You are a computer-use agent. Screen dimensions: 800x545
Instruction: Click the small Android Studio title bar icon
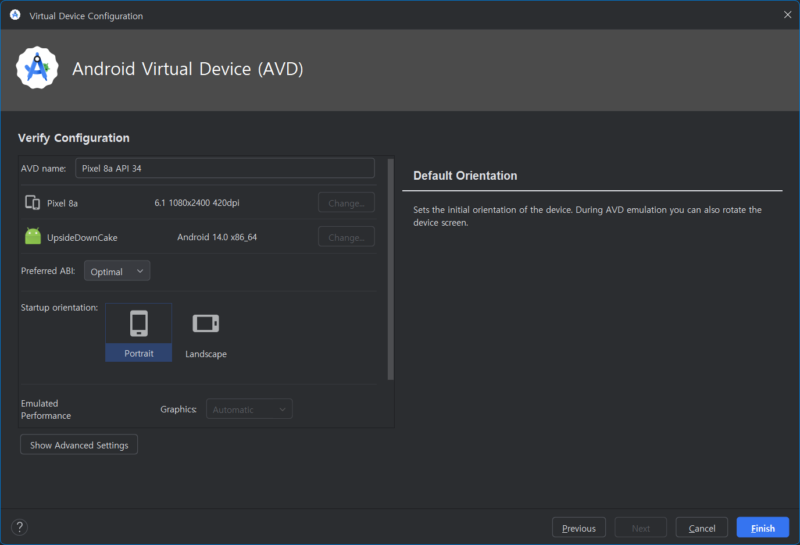point(15,15)
